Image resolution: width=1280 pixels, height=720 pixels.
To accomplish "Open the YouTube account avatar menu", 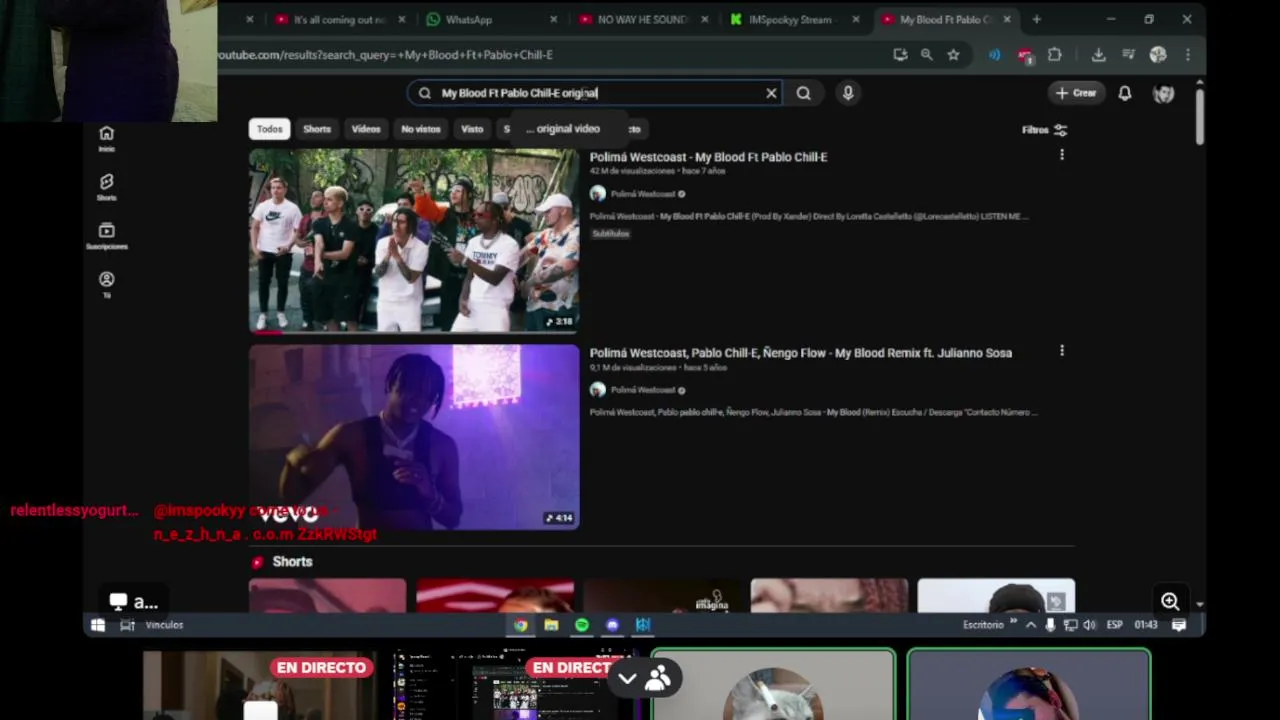I will (1164, 93).
